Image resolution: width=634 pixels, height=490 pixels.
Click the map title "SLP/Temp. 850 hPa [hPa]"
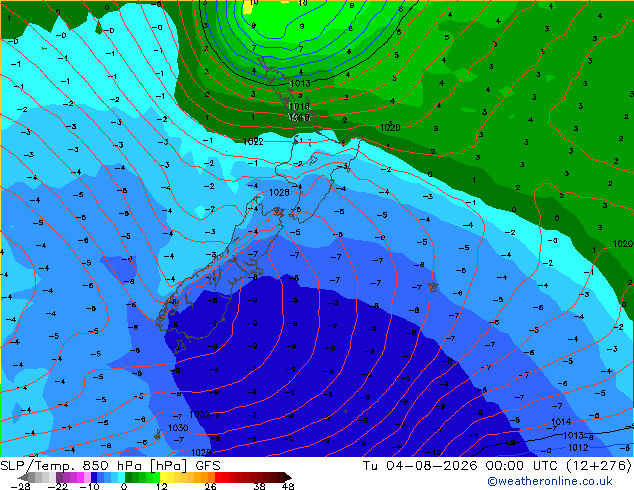[x=94, y=466]
